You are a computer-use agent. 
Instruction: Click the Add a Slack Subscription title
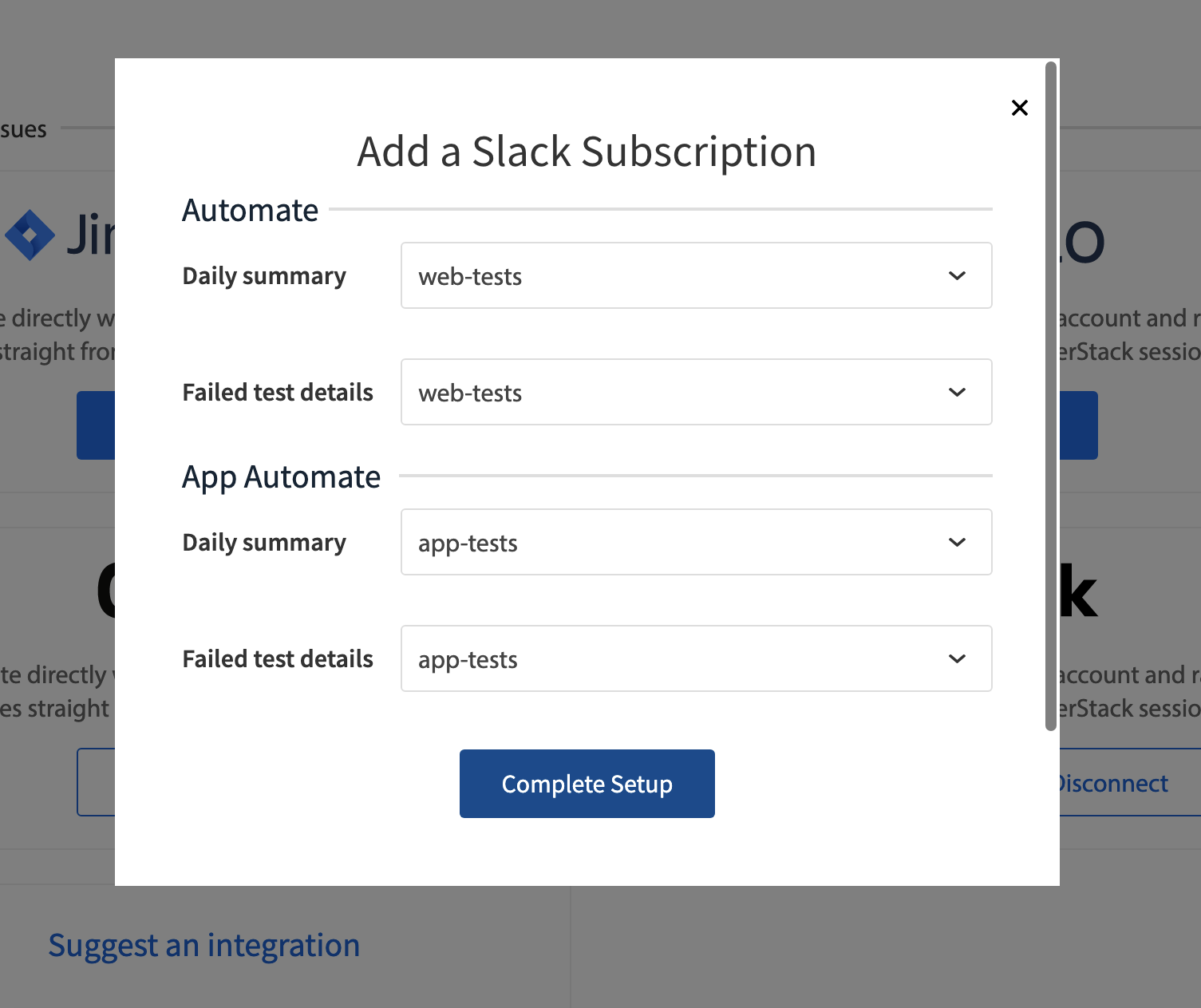tap(587, 151)
